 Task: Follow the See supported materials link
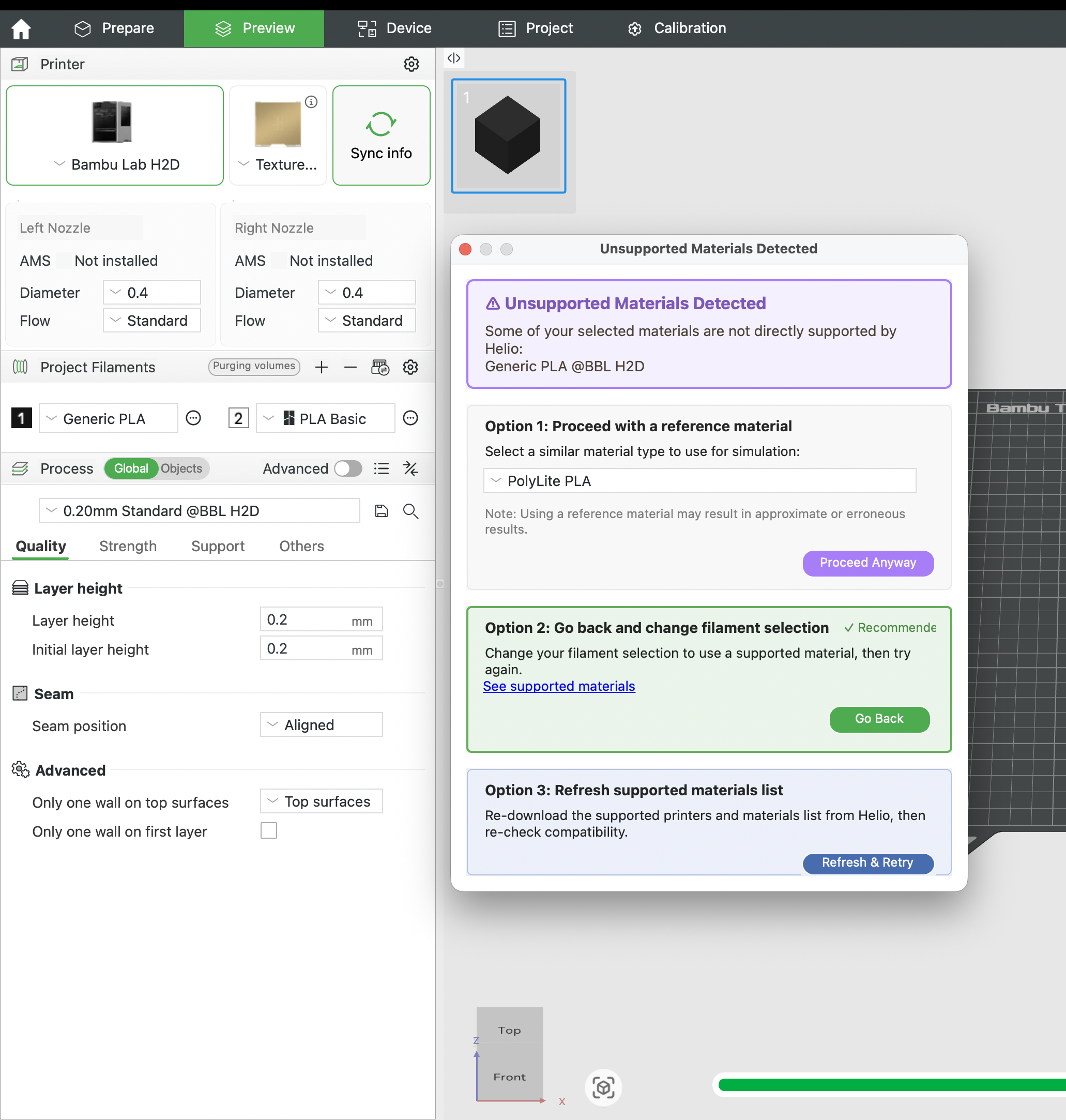pyautogui.click(x=558, y=686)
